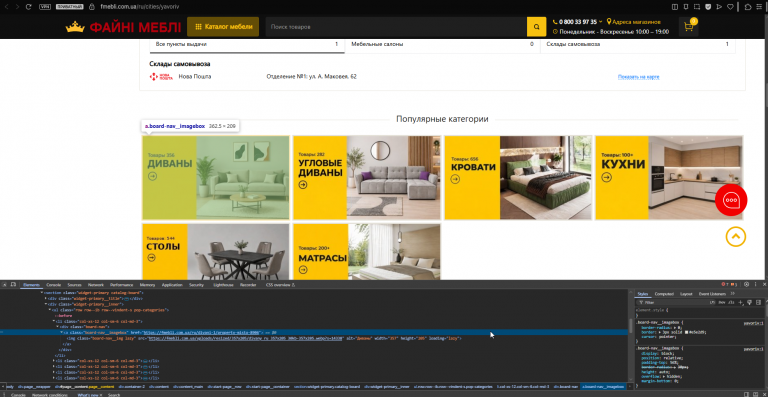Click the Network conditions drawer tab
768x397 pixels.
(50, 395)
